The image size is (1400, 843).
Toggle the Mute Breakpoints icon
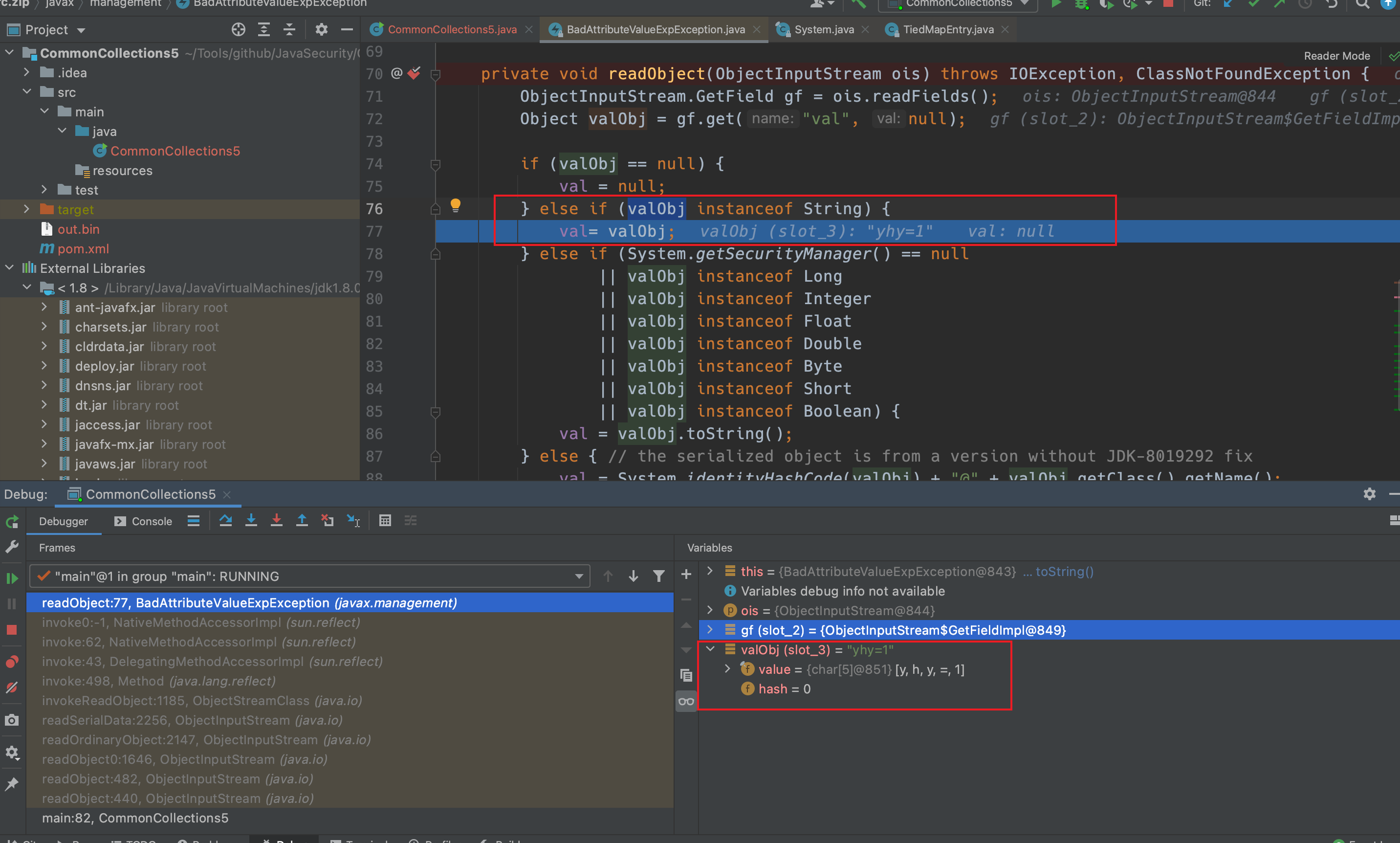pyautogui.click(x=12, y=688)
